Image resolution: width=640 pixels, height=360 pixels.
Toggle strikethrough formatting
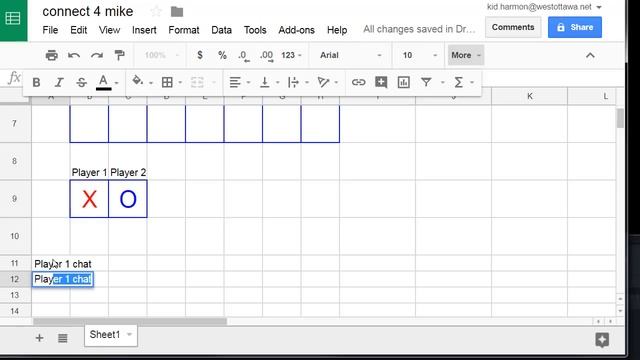(x=81, y=82)
